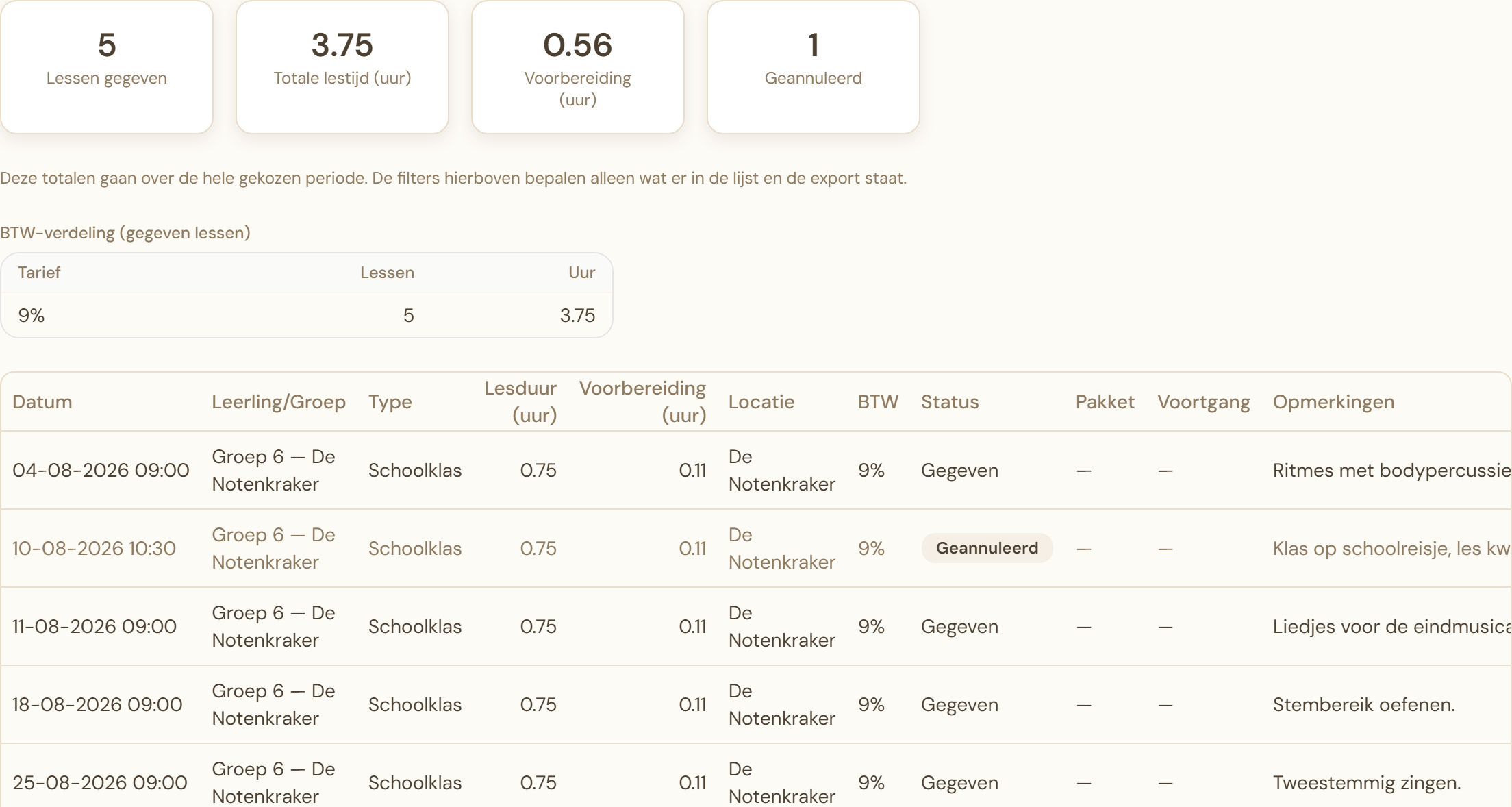Select the Voorbereiding (uur) 0.56 card
Screen dimensions: 1512x807
pyautogui.click(x=578, y=66)
